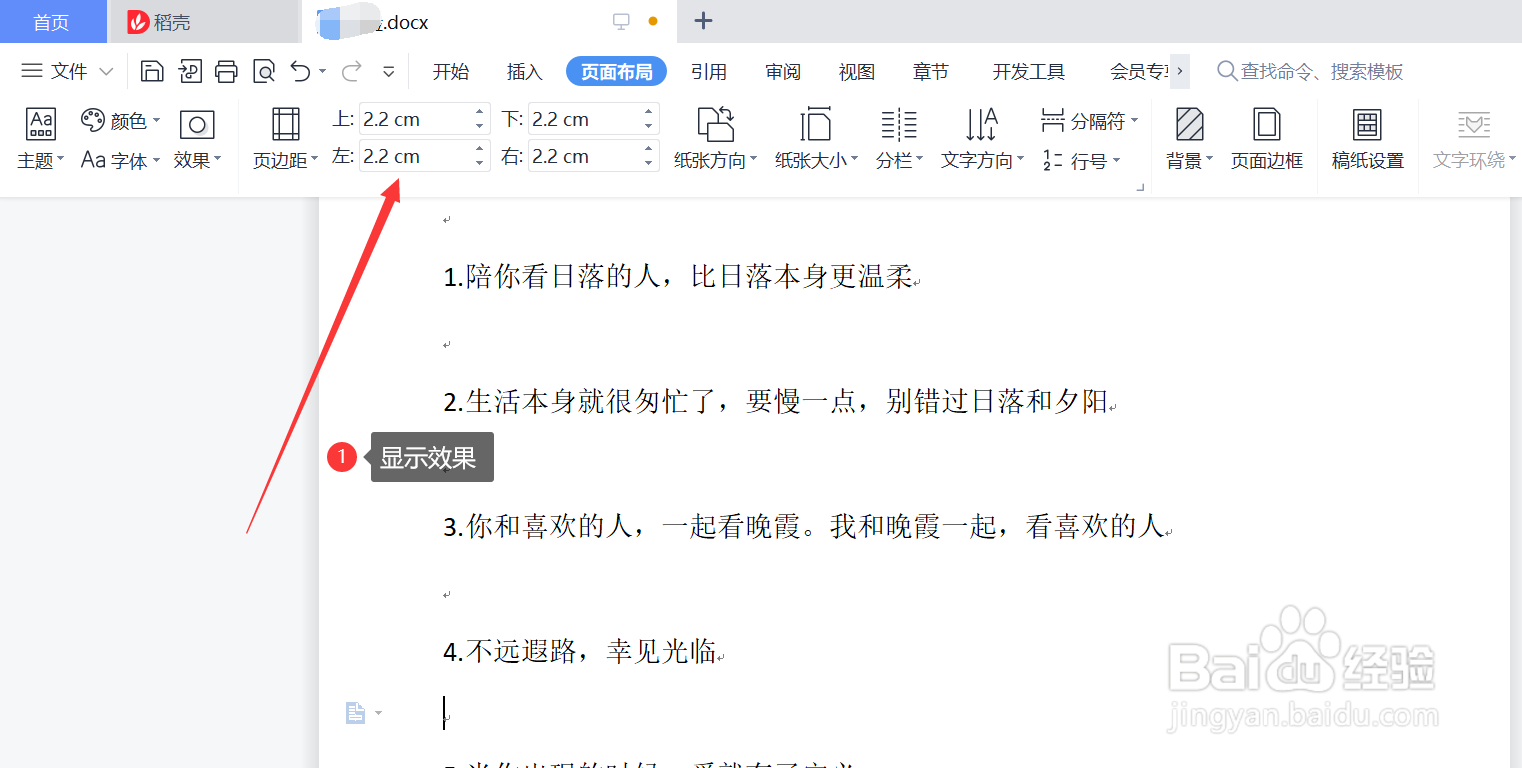The height and width of the screenshot is (768, 1522).
Task: Switch to the 视图 ribbon tab
Action: click(x=857, y=71)
